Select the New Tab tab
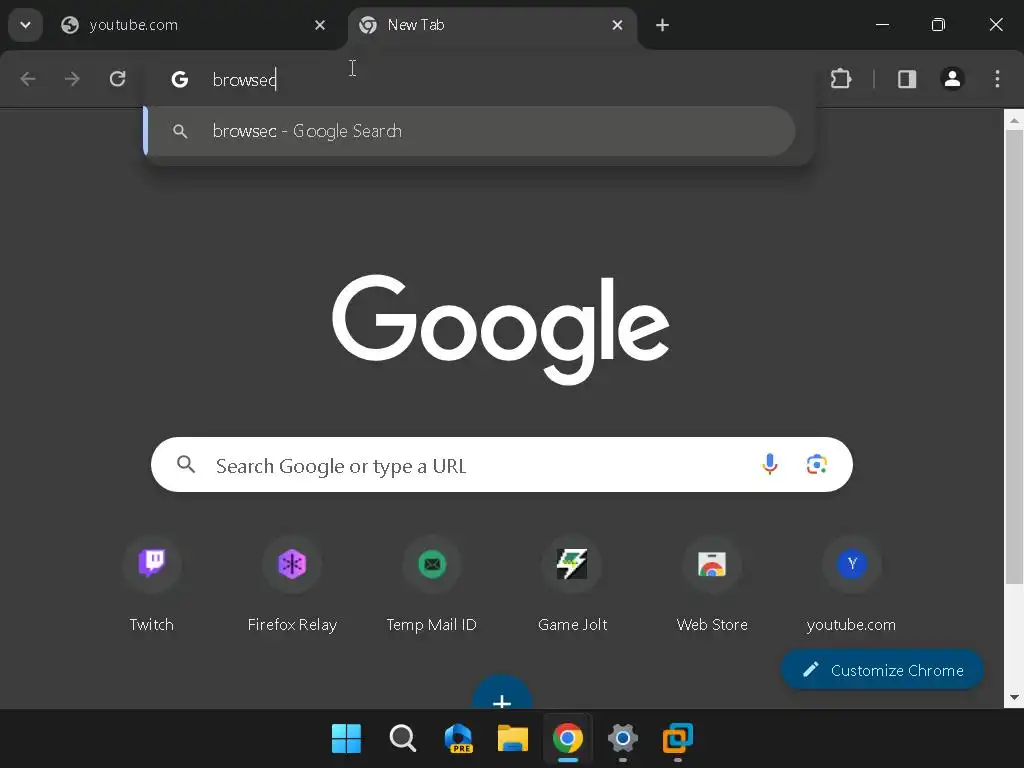Image resolution: width=1024 pixels, height=768 pixels. click(492, 25)
